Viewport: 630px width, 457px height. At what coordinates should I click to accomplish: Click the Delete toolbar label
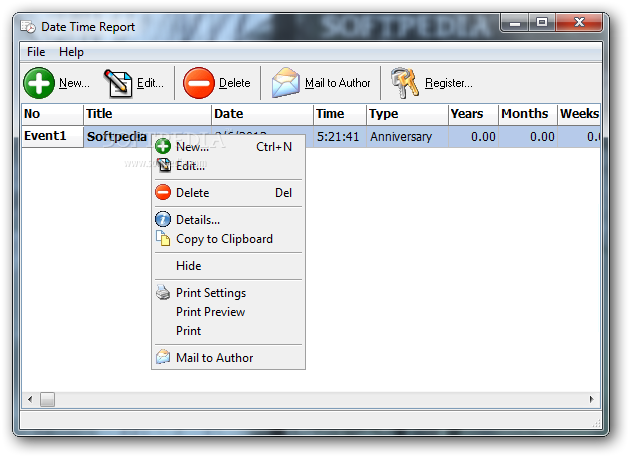(x=235, y=83)
